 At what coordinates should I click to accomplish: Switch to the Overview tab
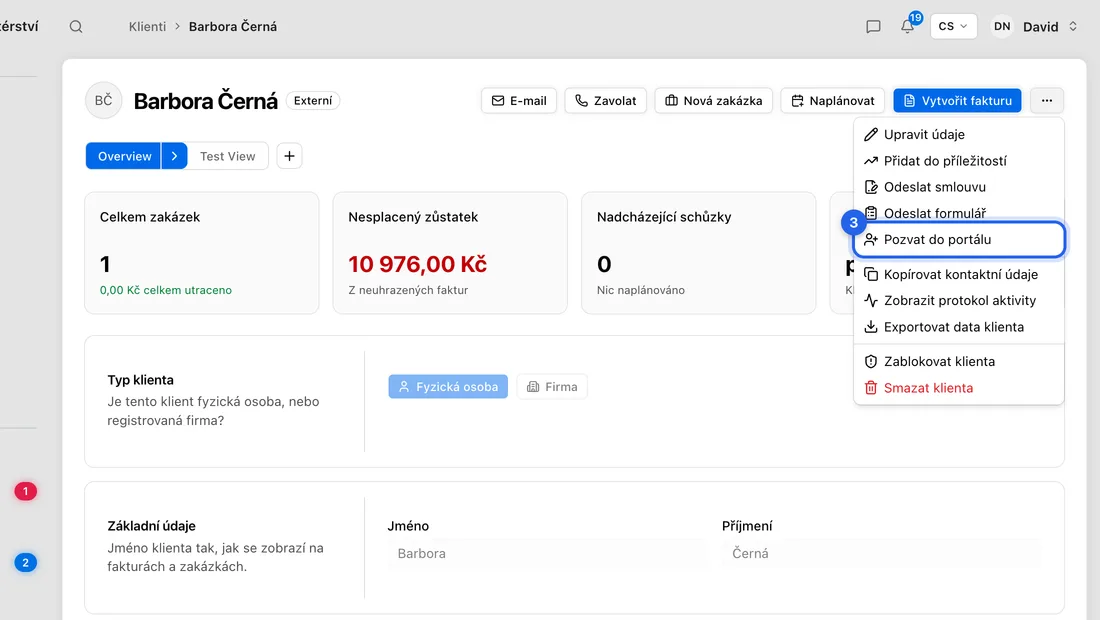124,156
